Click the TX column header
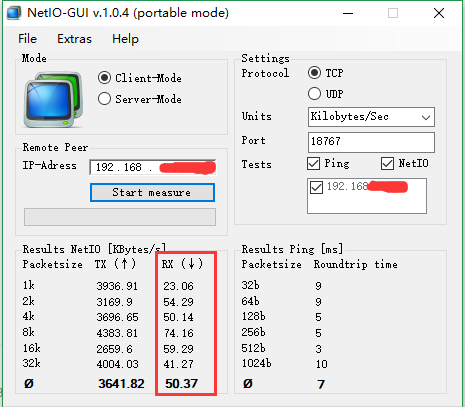This screenshot has height=407, width=465. click(x=115, y=264)
